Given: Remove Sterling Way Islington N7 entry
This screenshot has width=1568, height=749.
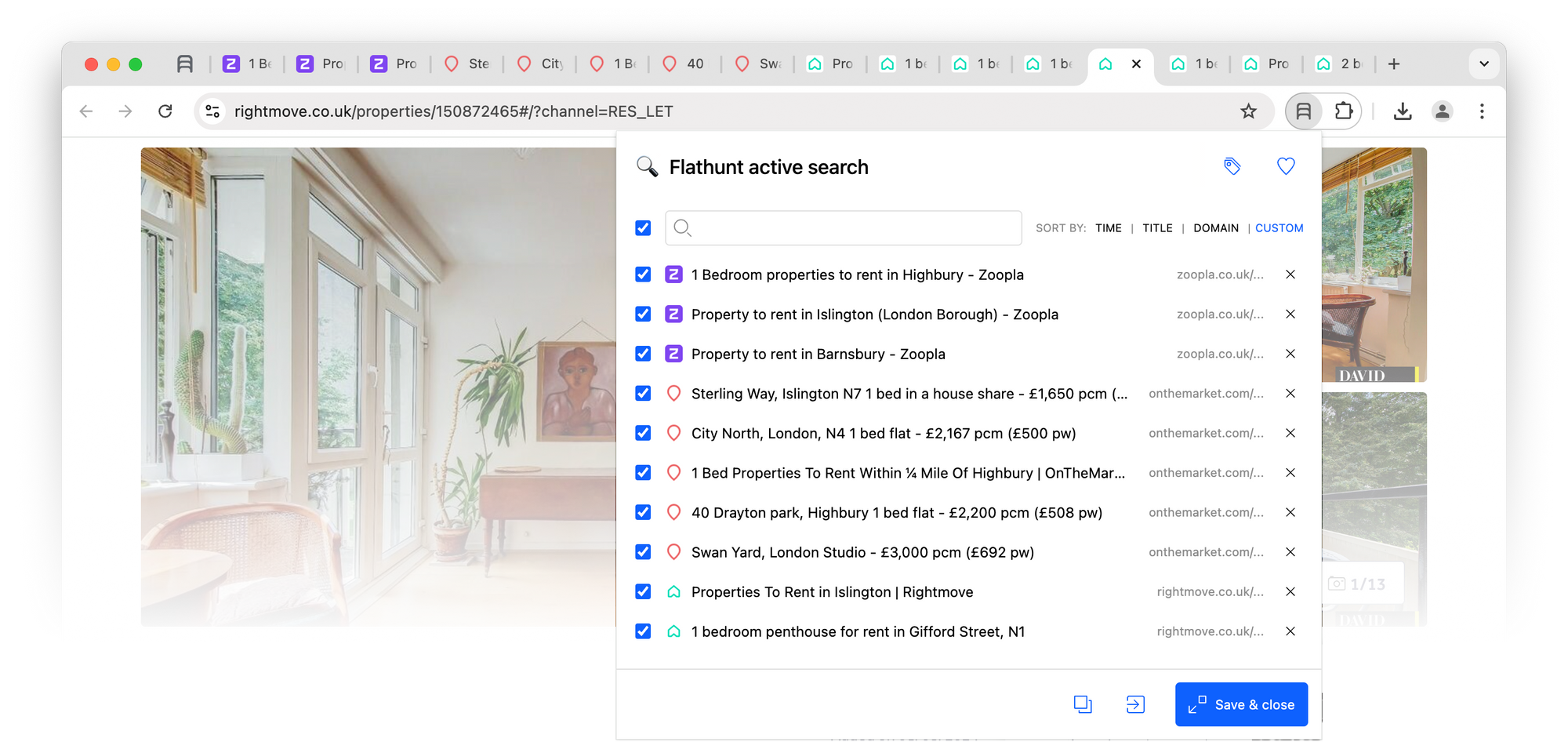Looking at the screenshot, I should tap(1290, 393).
